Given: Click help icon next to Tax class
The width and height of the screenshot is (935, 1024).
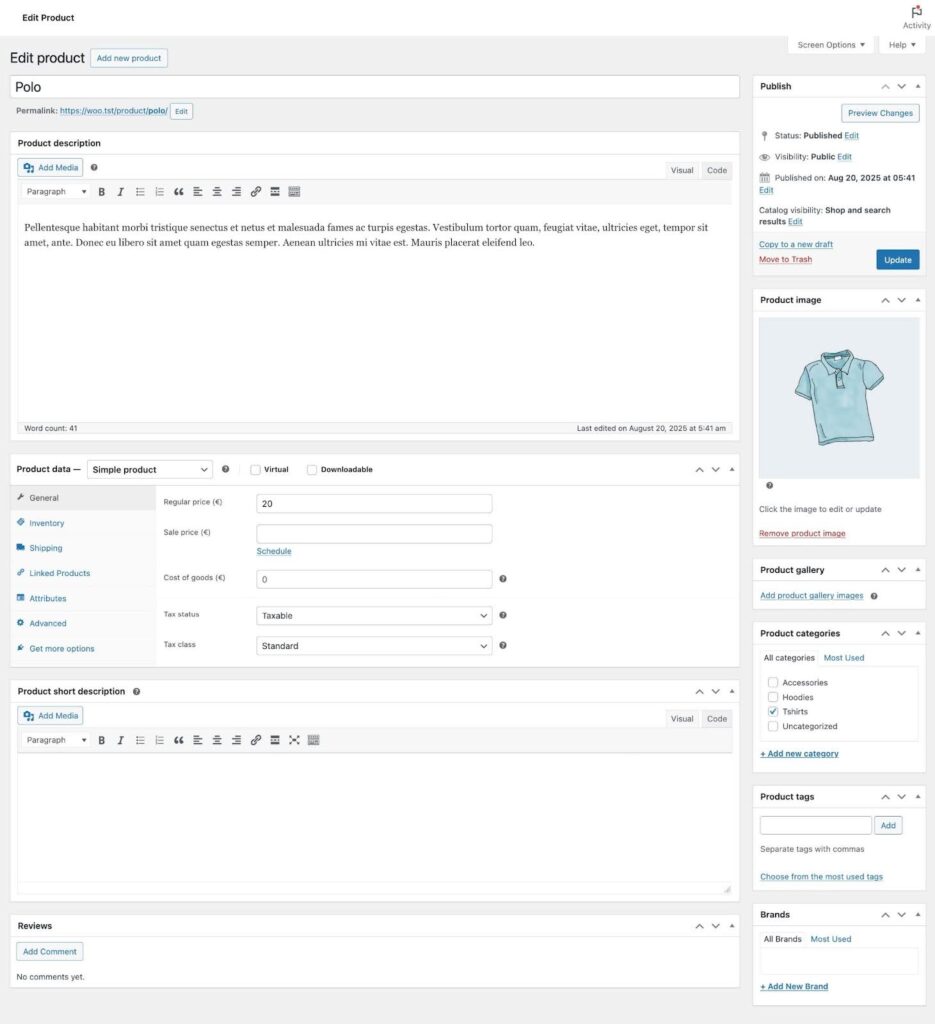Looking at the screenshot, I should [x=503, y=645].
